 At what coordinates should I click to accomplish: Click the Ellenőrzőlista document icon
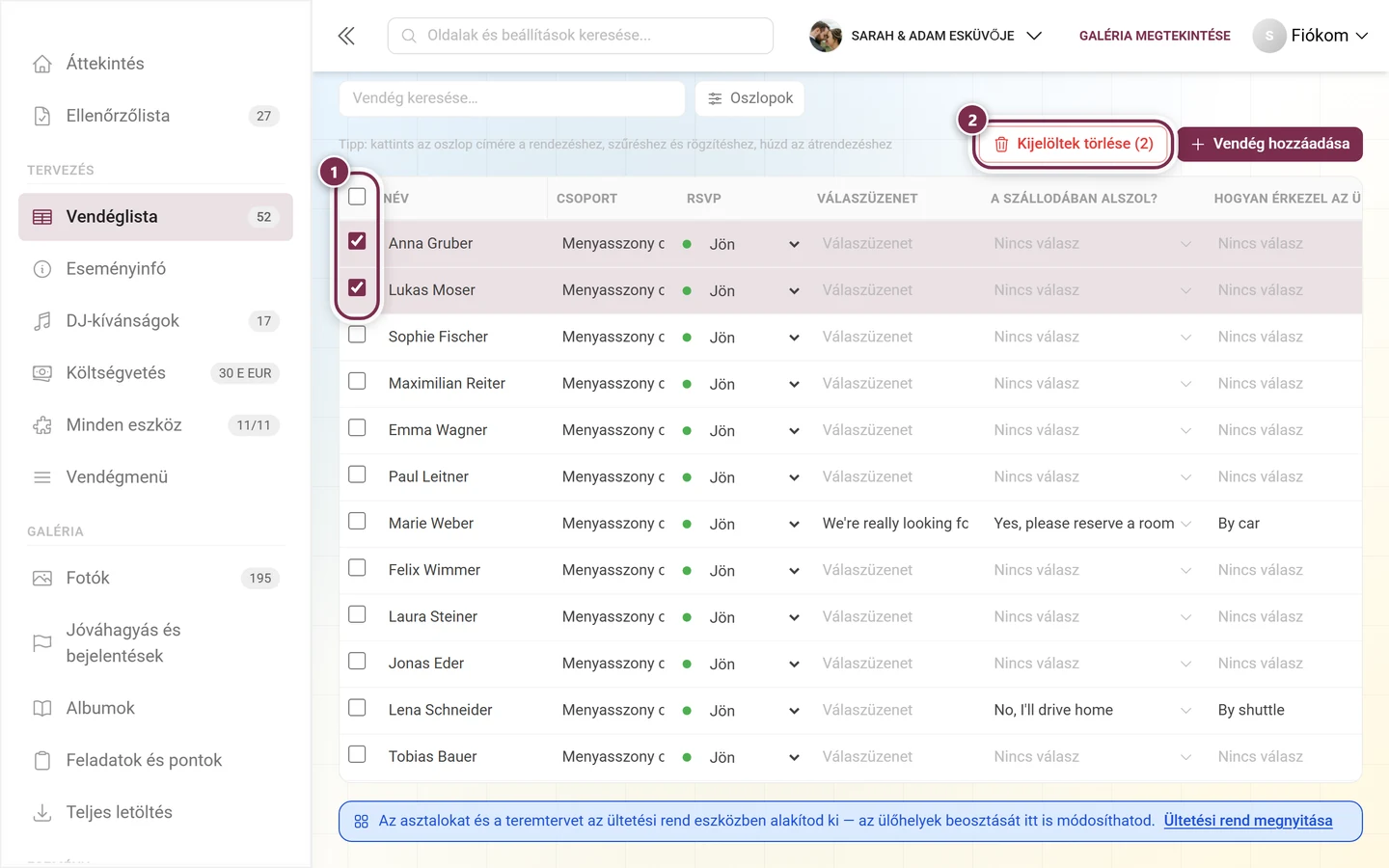42,116
